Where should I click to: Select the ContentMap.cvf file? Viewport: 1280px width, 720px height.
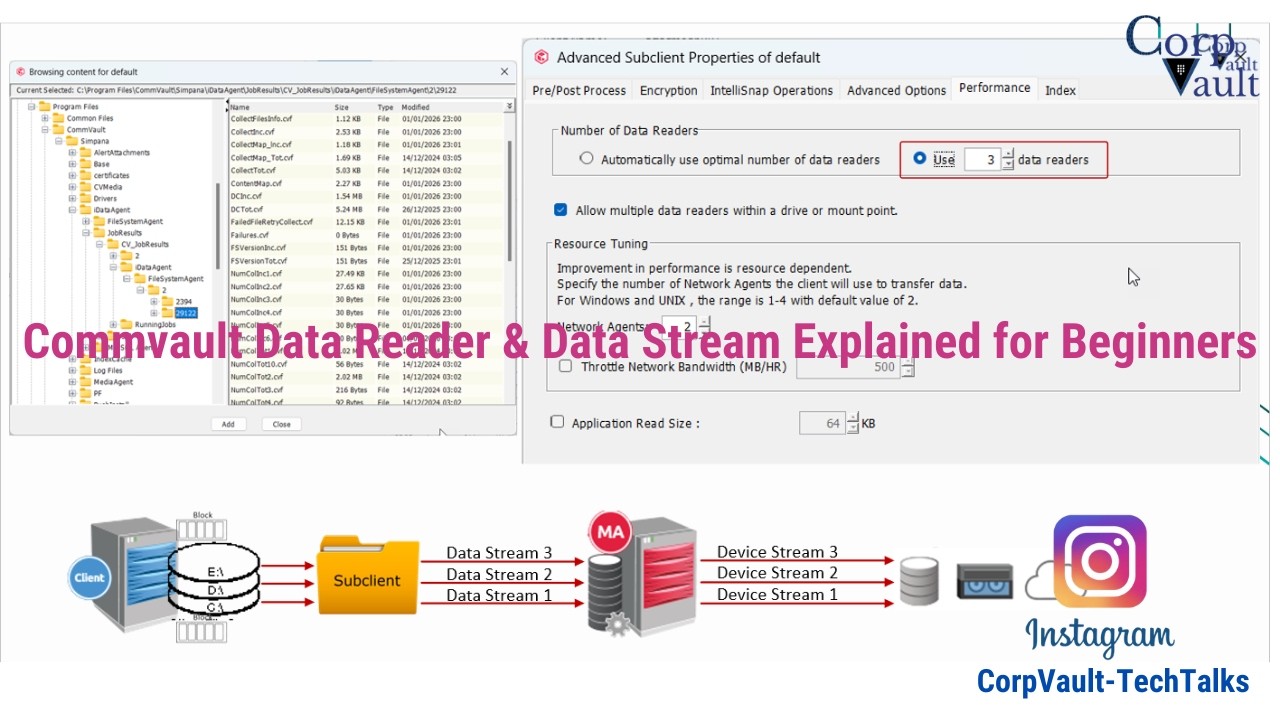366,183
